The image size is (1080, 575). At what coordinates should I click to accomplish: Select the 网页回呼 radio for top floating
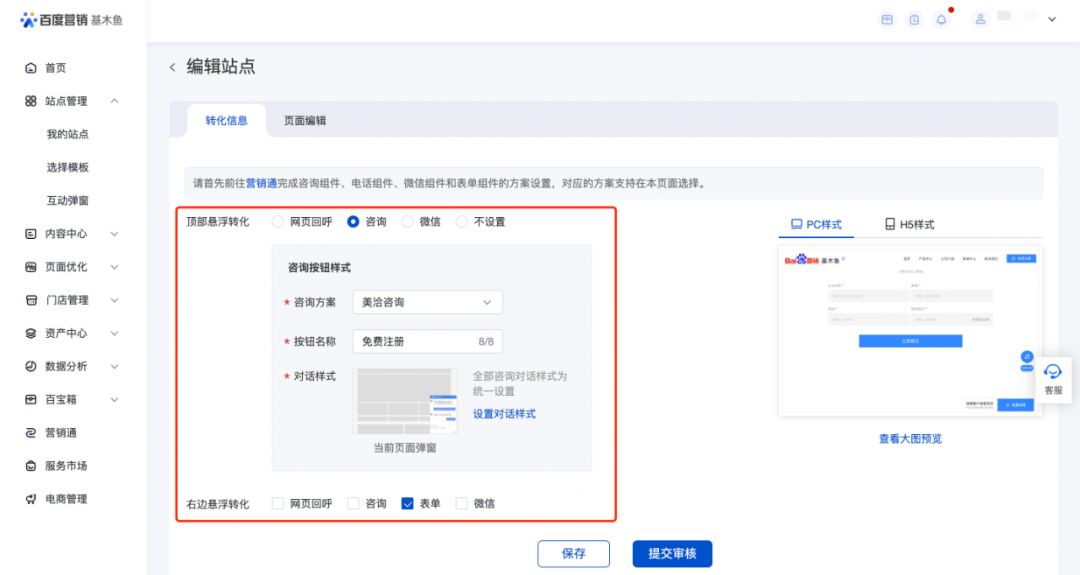tap(278, 222)
